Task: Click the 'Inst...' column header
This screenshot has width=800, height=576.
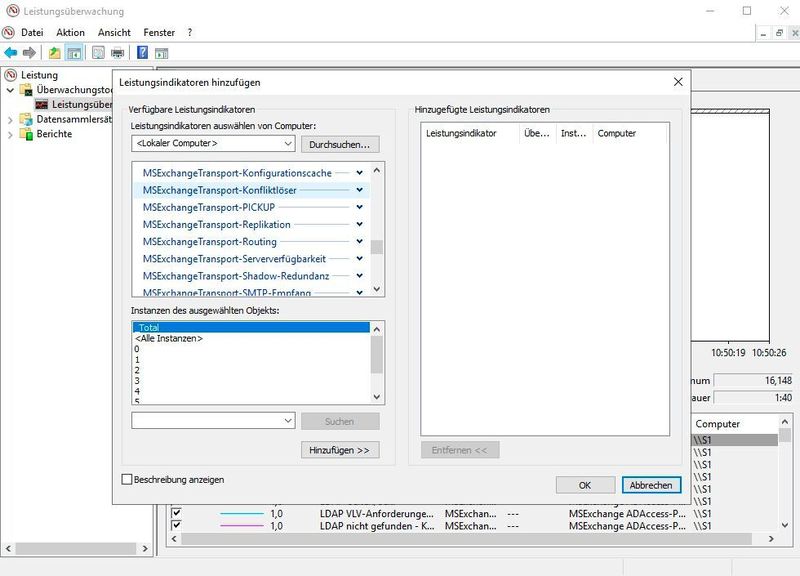Action: pyautogui.click(x=574, y=133)
